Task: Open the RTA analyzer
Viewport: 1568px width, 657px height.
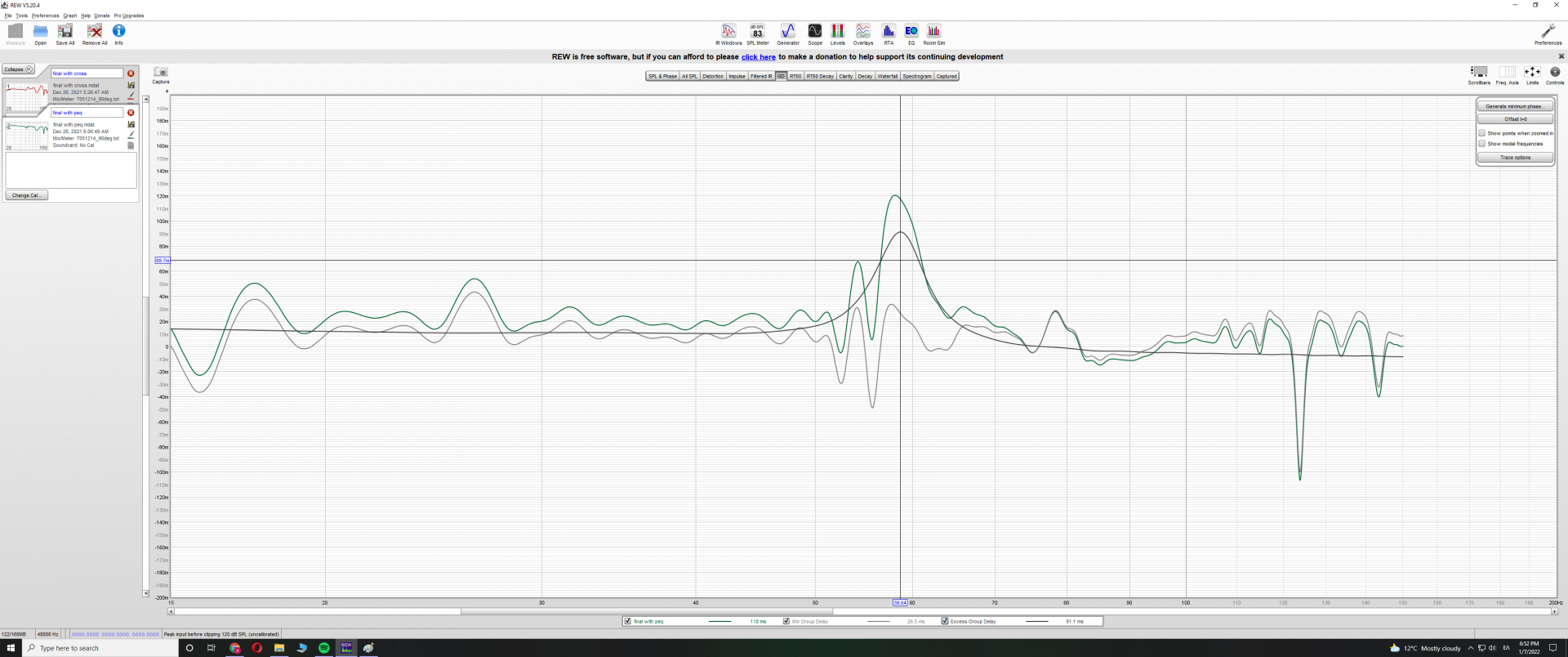Action: click(x=889, y=33)
